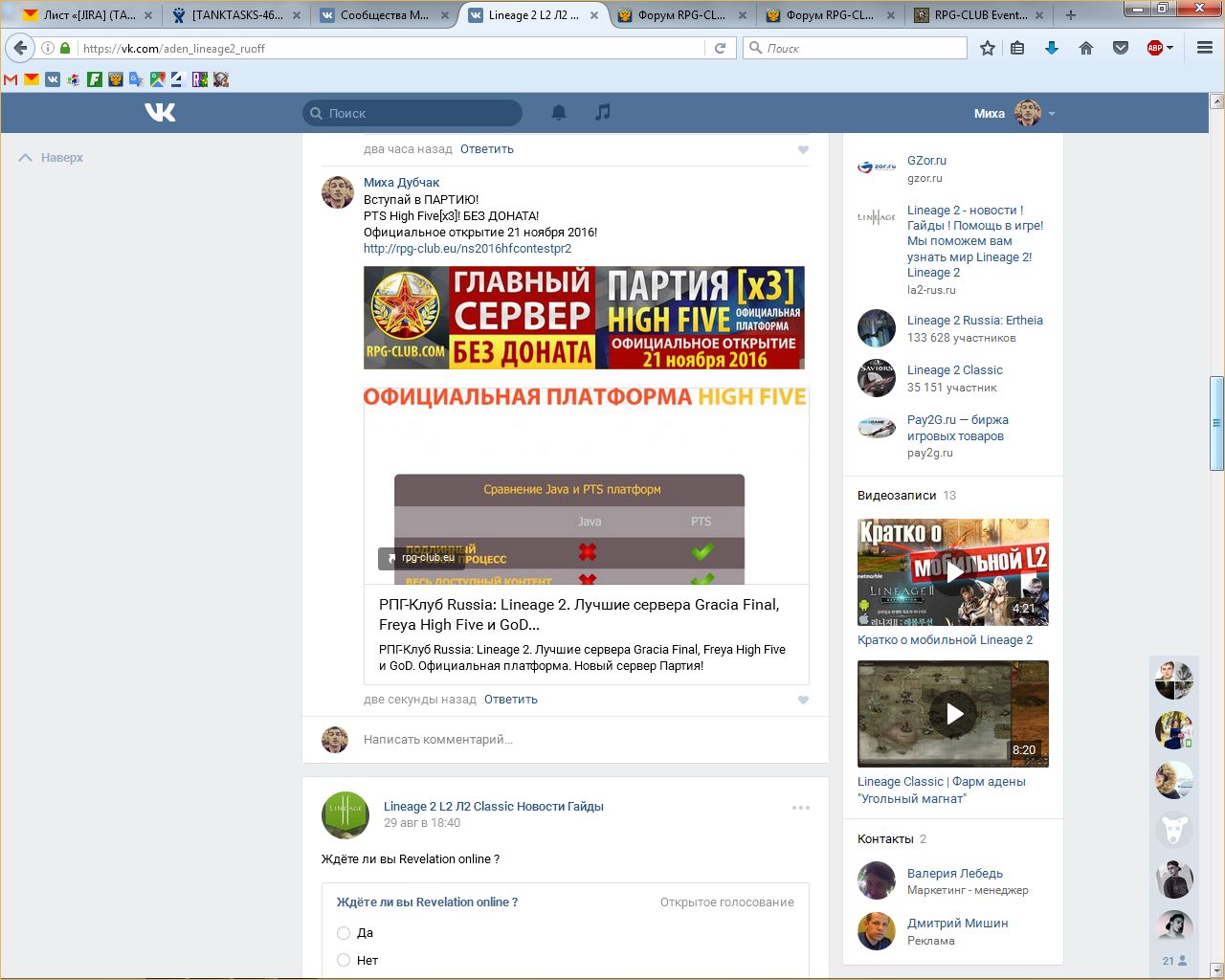Click Наверх to return to top
This screenshot has height=980, width=1225.
52,158
